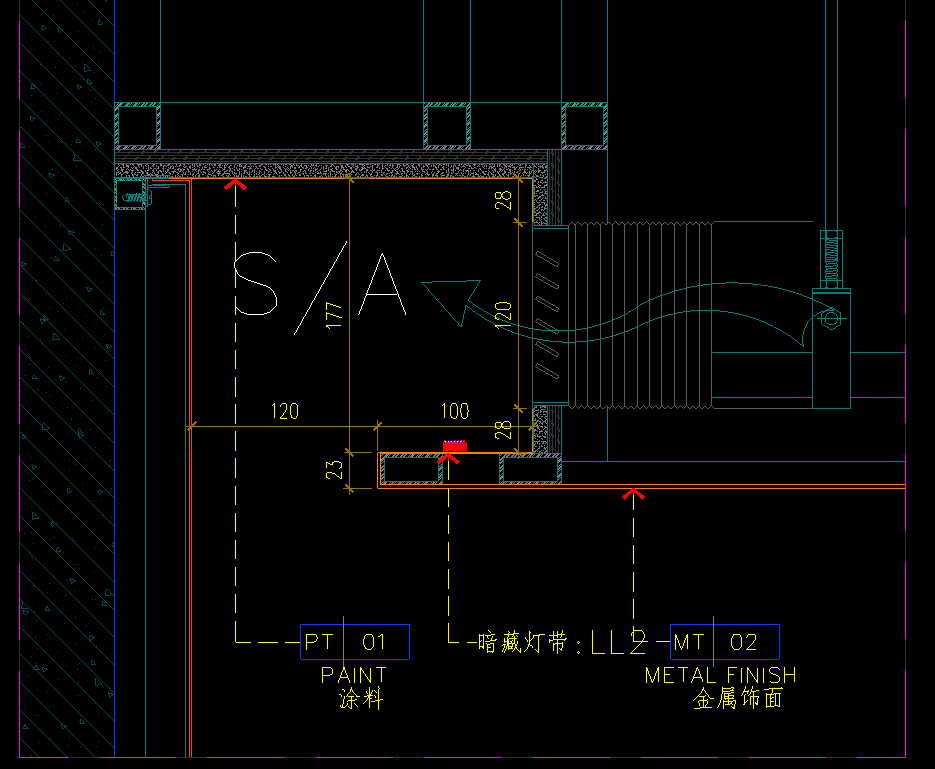
Task: Click the 金属饰面 Chinese label
Action: (738, 699)
